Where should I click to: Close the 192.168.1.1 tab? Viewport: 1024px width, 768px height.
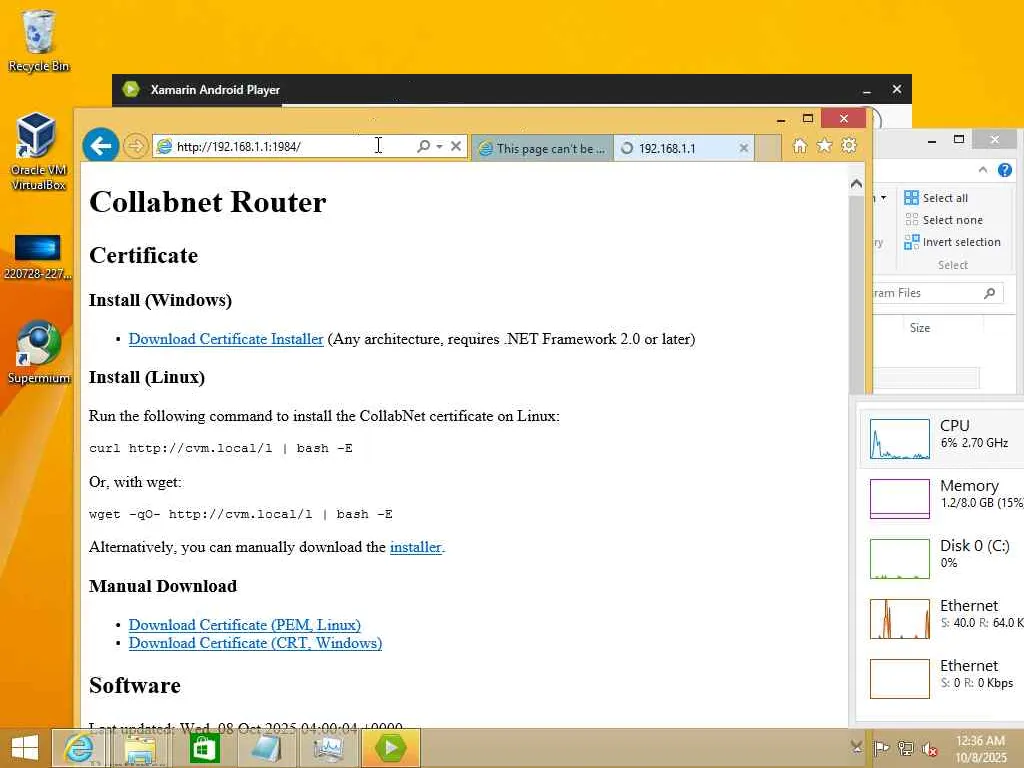point(743,148)
